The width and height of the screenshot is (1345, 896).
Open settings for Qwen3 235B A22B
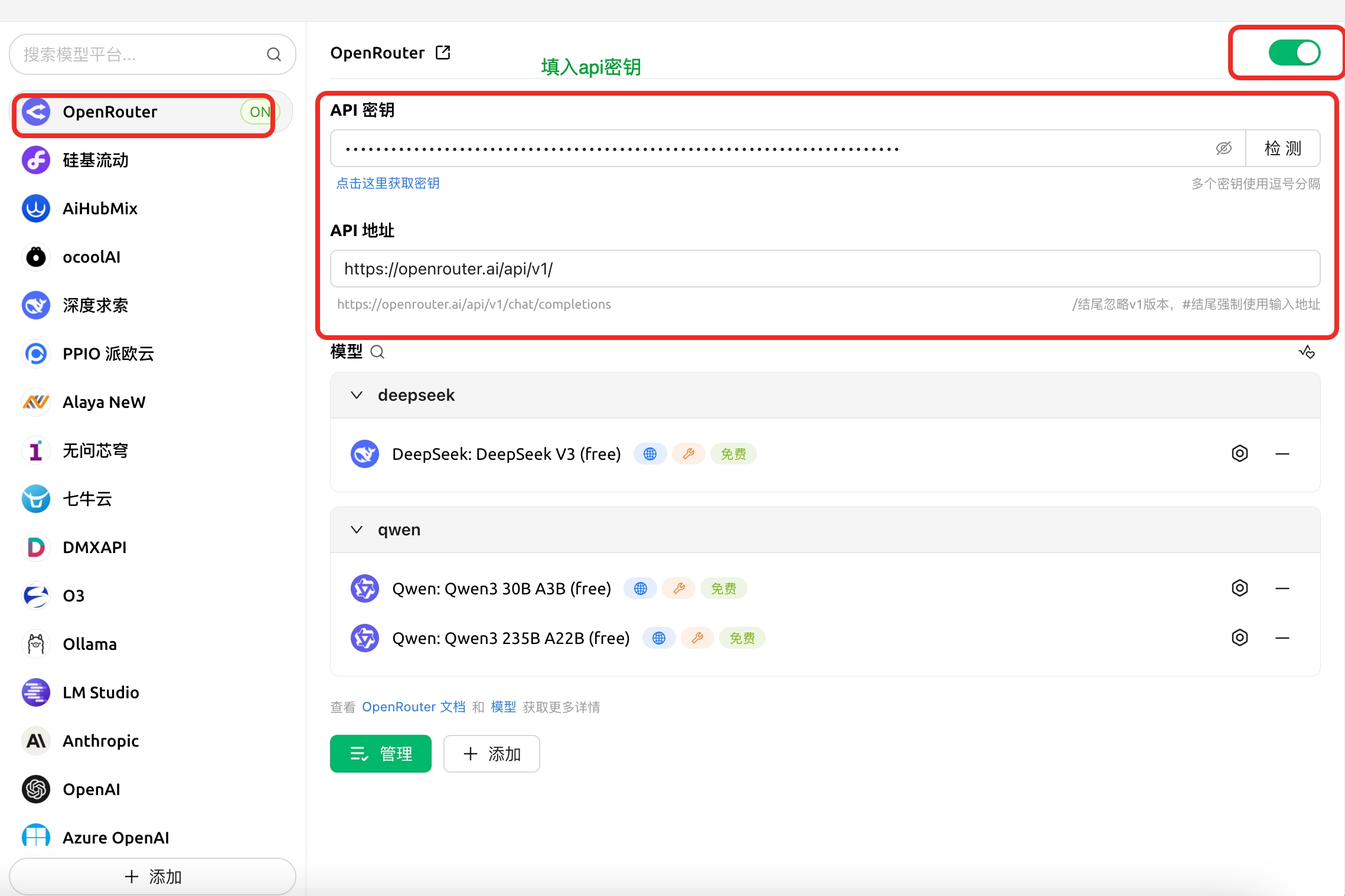pos(1239,638)
